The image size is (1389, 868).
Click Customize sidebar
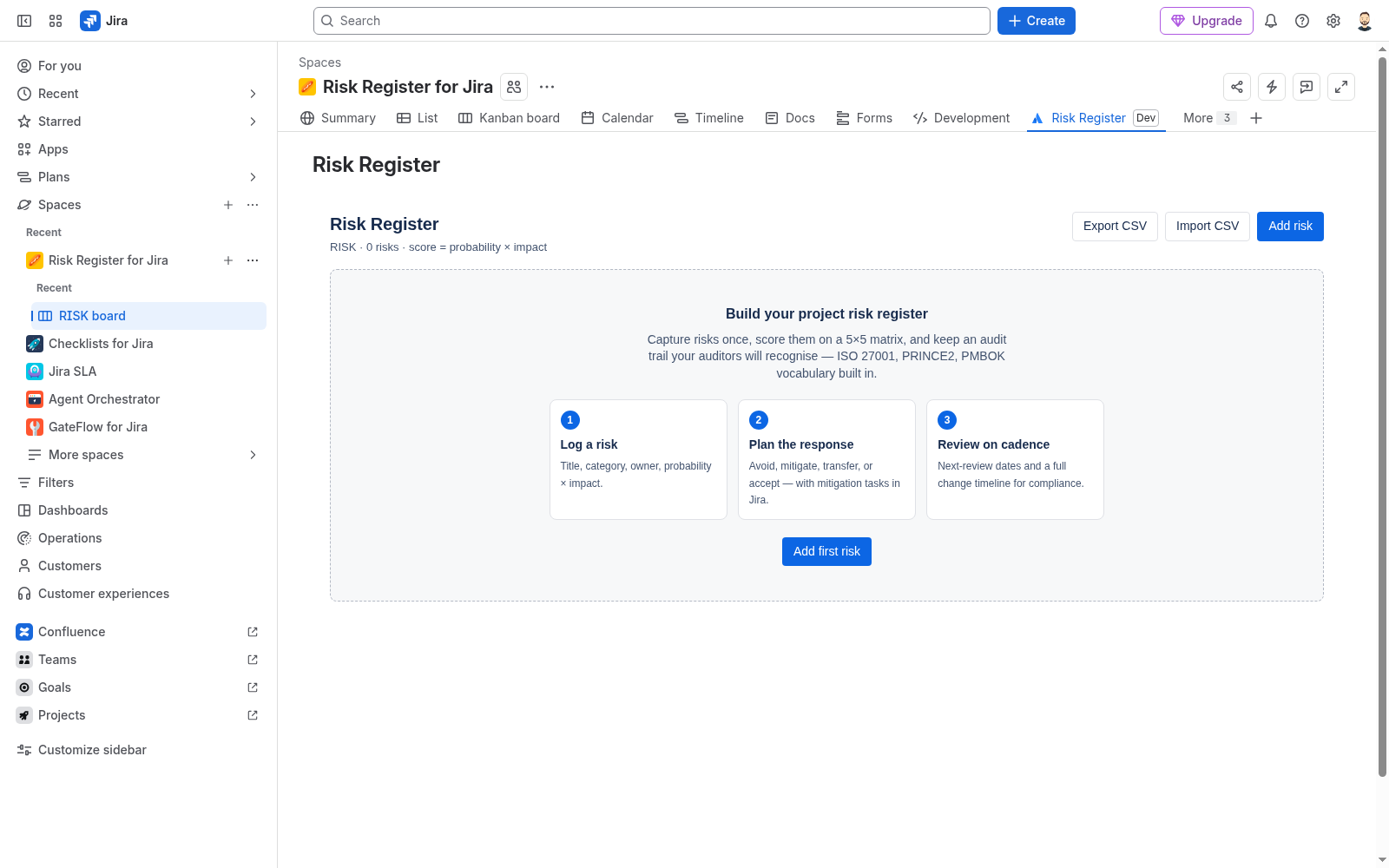coord(139,750)
